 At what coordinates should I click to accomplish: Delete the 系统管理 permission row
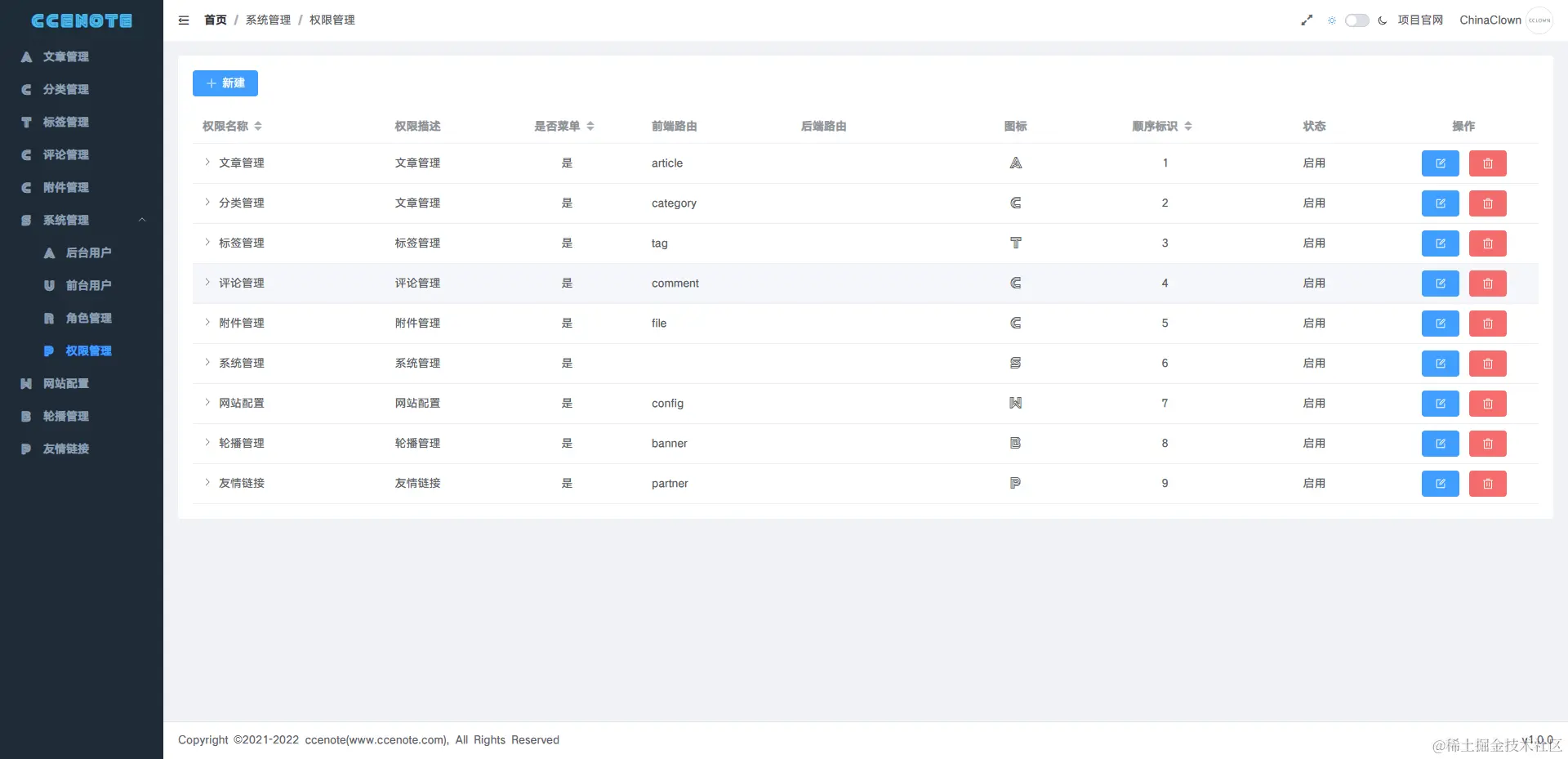click(x=1487, y=364)
